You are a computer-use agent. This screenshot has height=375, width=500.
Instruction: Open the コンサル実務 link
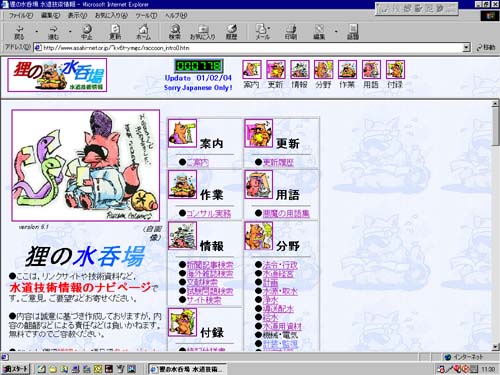coord(209,213)
